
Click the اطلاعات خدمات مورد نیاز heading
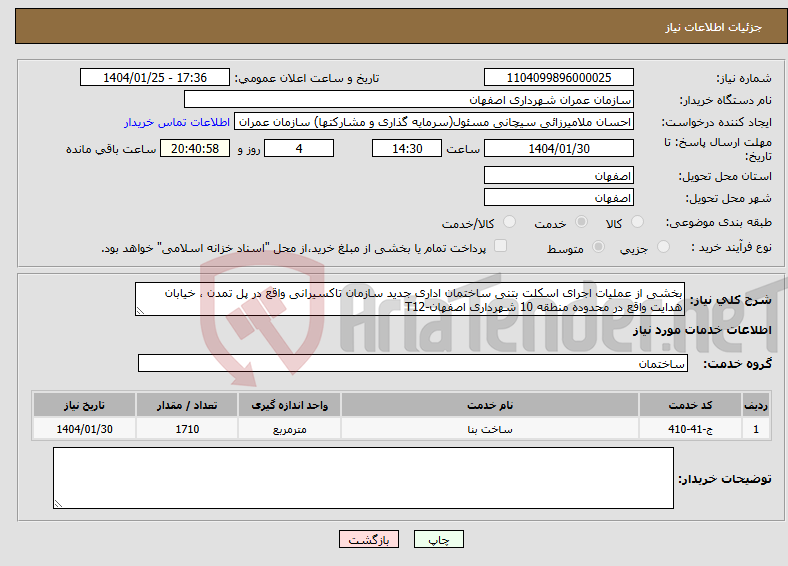[x=702, y=330]
